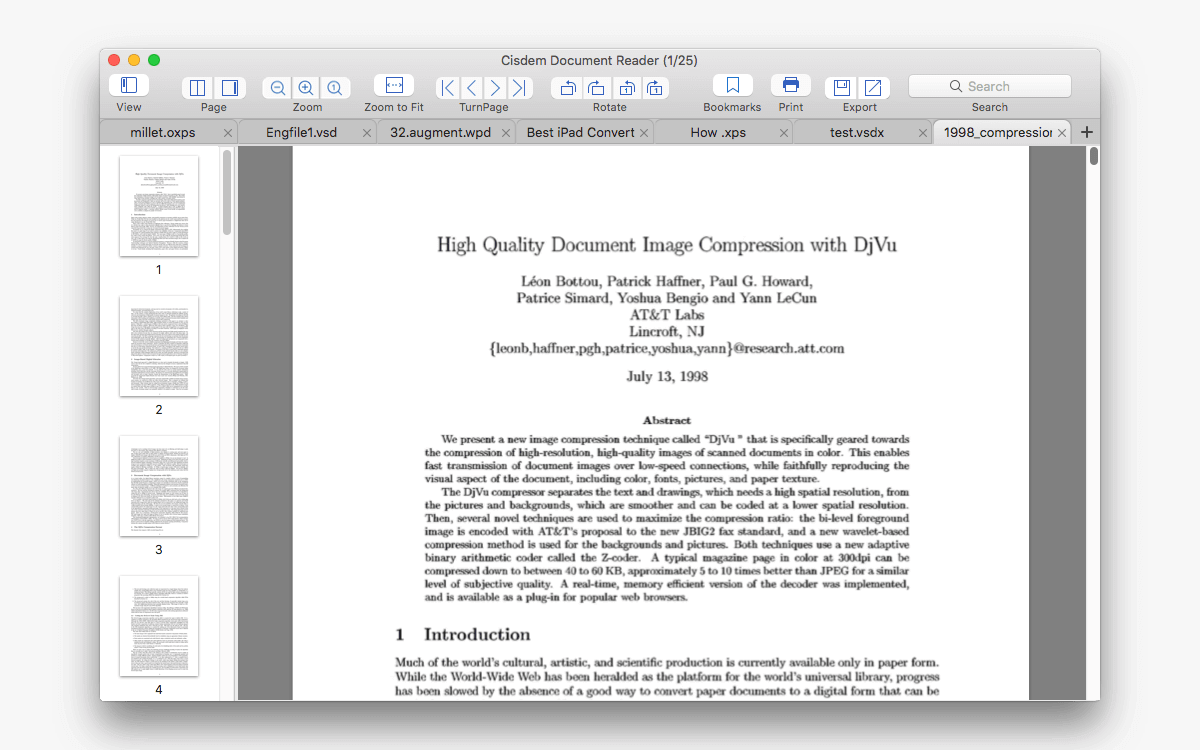Close the 1998_compression tab
Image resolution: width=1200 pixels, height=750 pixels.
click(x=1062, y=133)
